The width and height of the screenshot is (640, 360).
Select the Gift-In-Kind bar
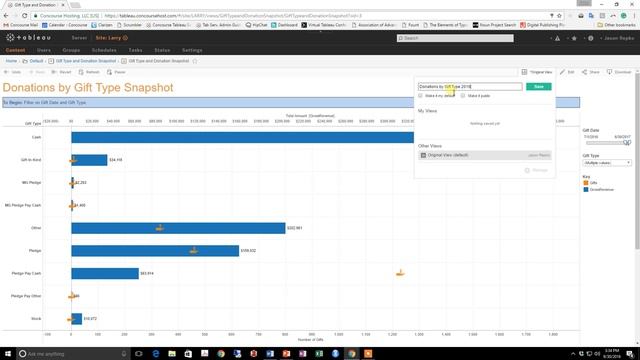point(89,160)
